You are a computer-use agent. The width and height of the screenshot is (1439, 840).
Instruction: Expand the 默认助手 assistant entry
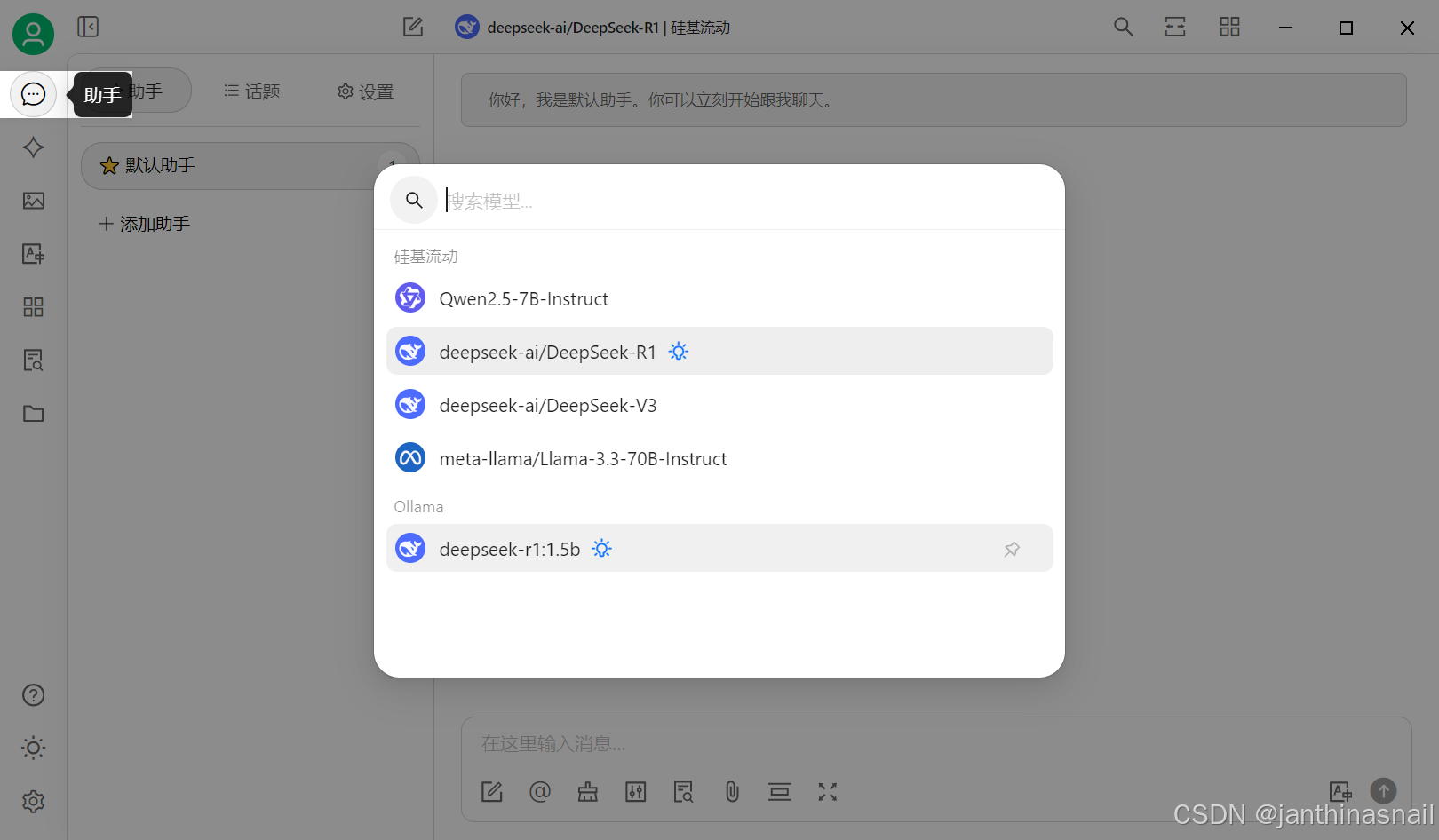pos(391,165)
